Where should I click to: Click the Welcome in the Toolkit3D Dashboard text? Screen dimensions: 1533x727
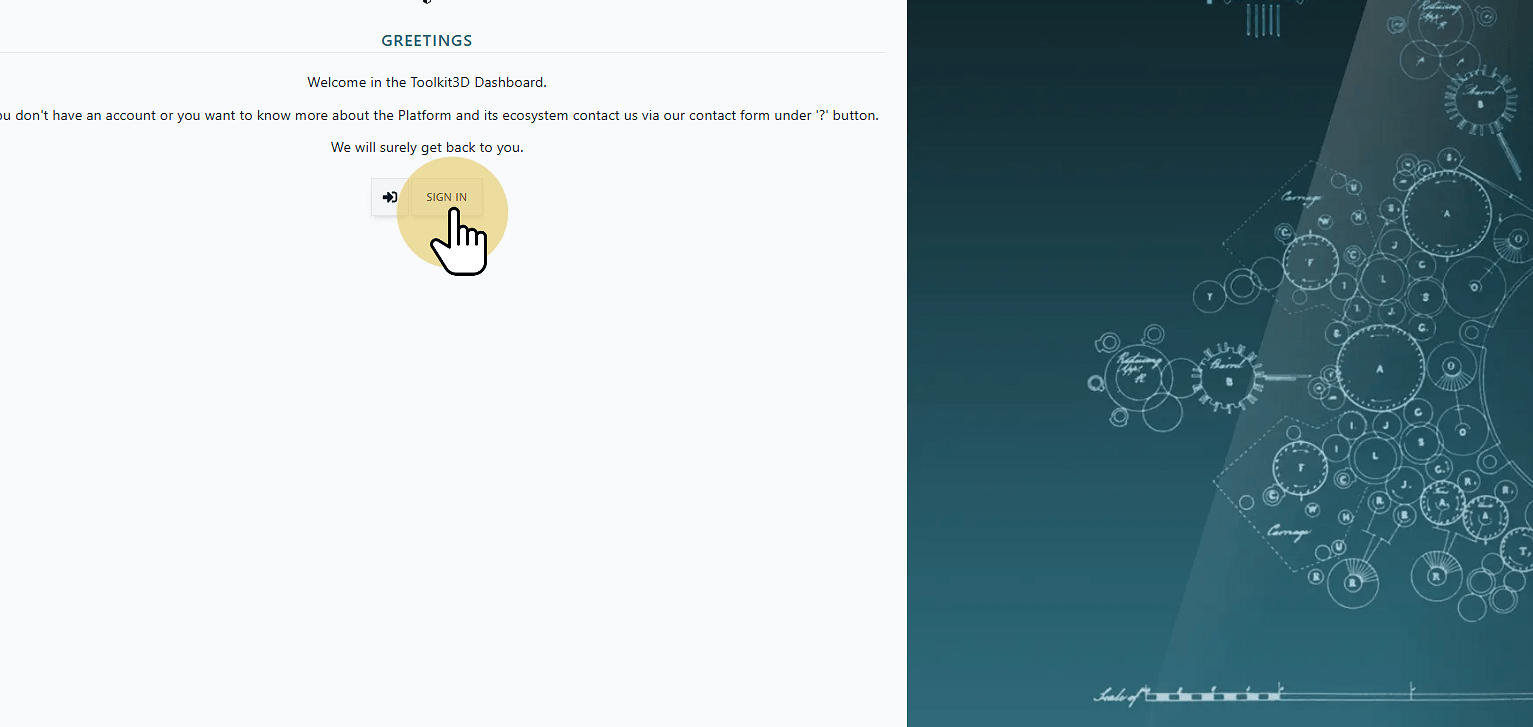427,82
